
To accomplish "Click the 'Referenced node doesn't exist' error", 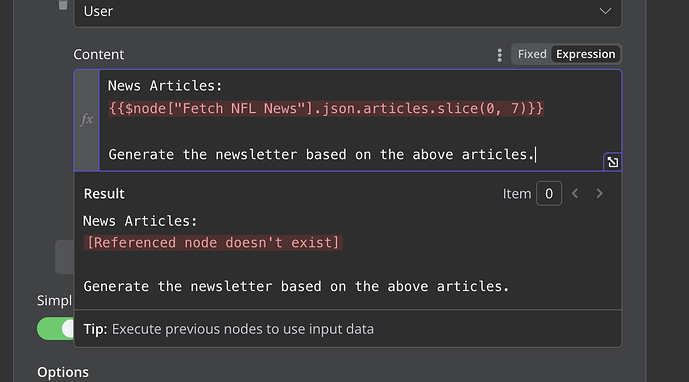I will tap(213, 243).
